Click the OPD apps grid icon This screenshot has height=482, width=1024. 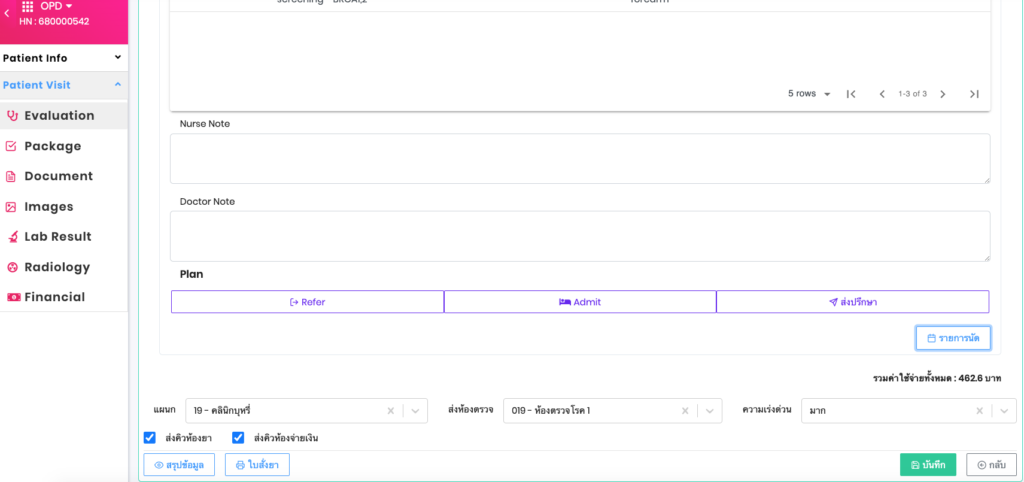[x=27, y=7]
